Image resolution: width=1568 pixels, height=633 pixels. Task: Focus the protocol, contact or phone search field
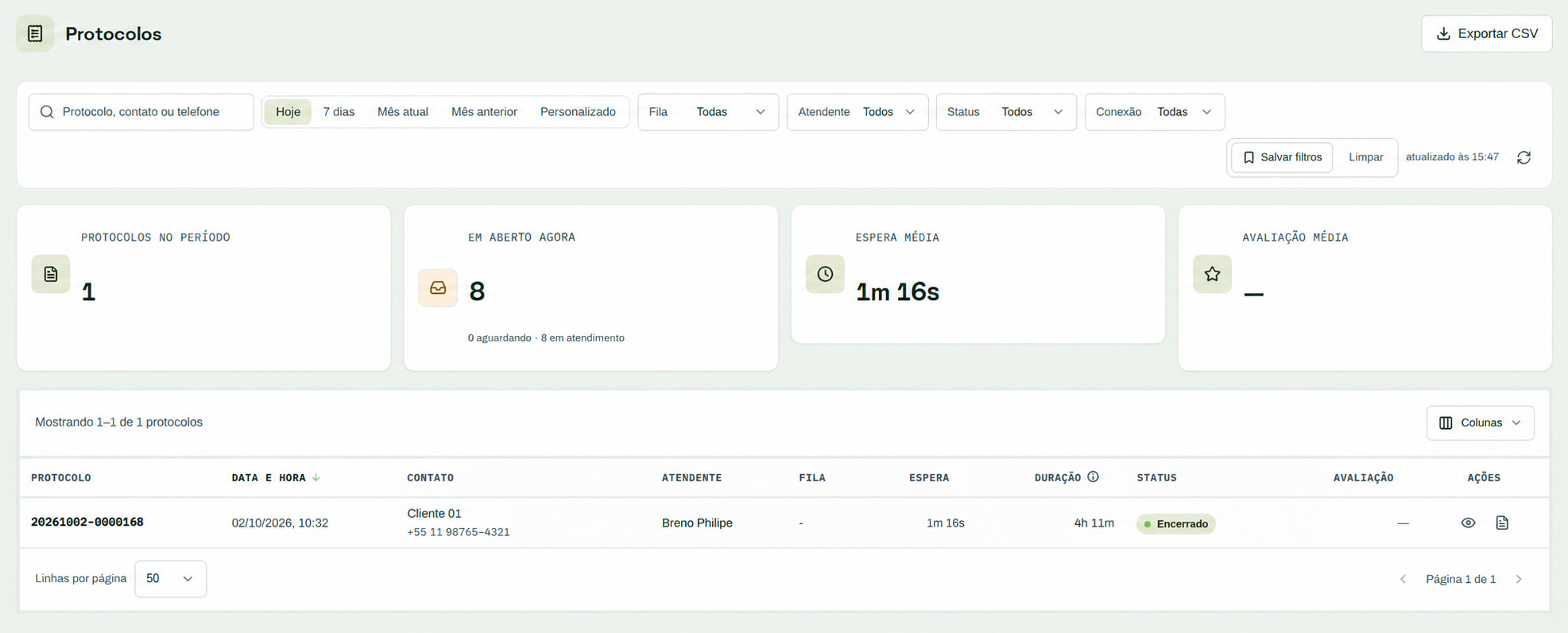(141, 112)
